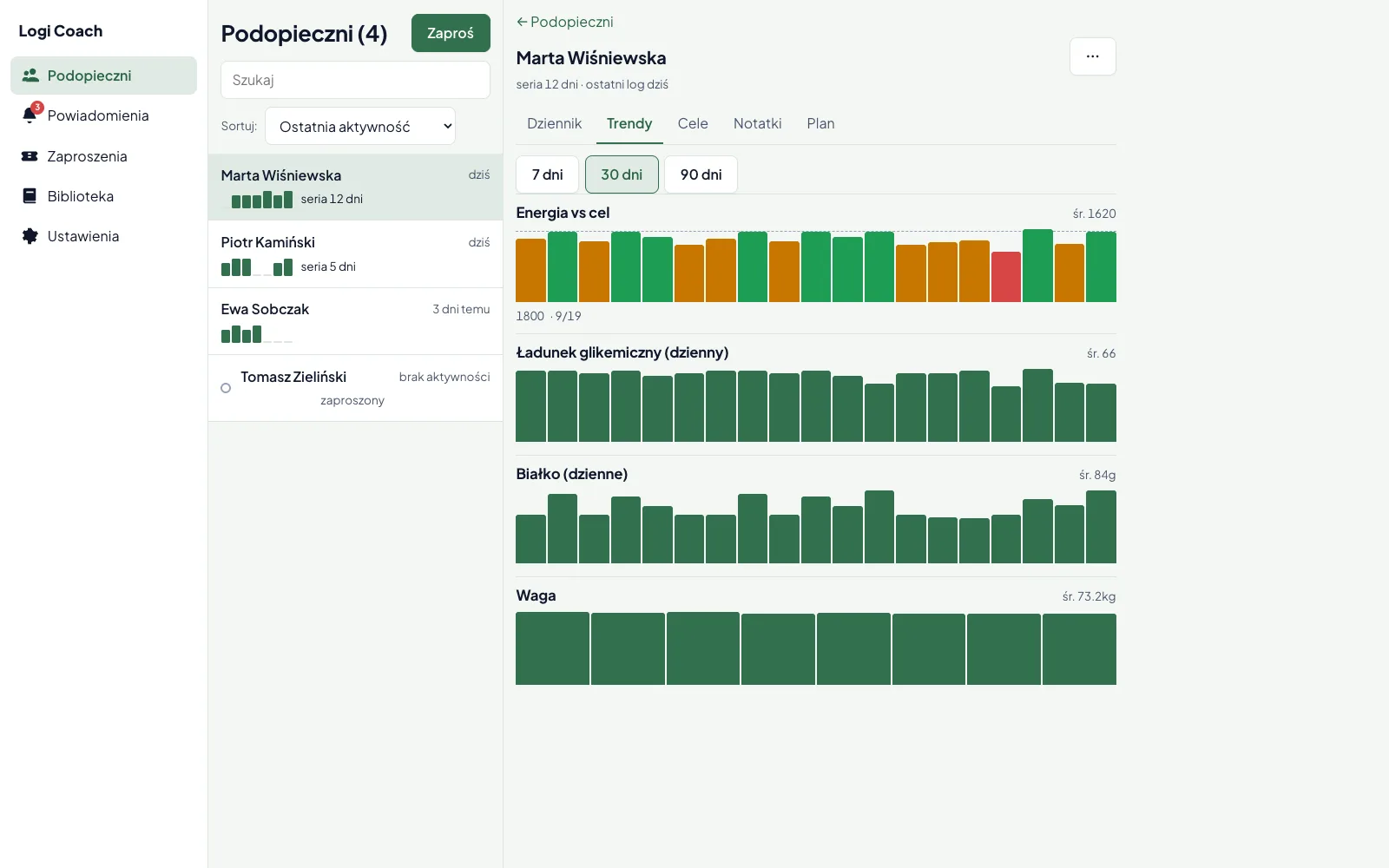Select client Piotr Kamiński

pyautogui.click(x=356, y=254)
